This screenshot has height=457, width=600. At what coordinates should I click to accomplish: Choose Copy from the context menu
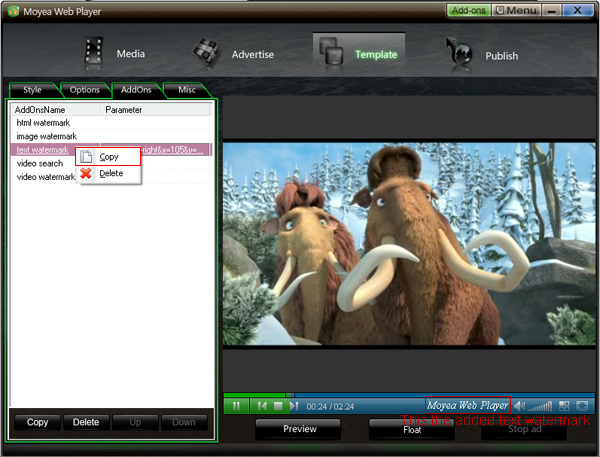pyautogui.click(x=108, y=157)
